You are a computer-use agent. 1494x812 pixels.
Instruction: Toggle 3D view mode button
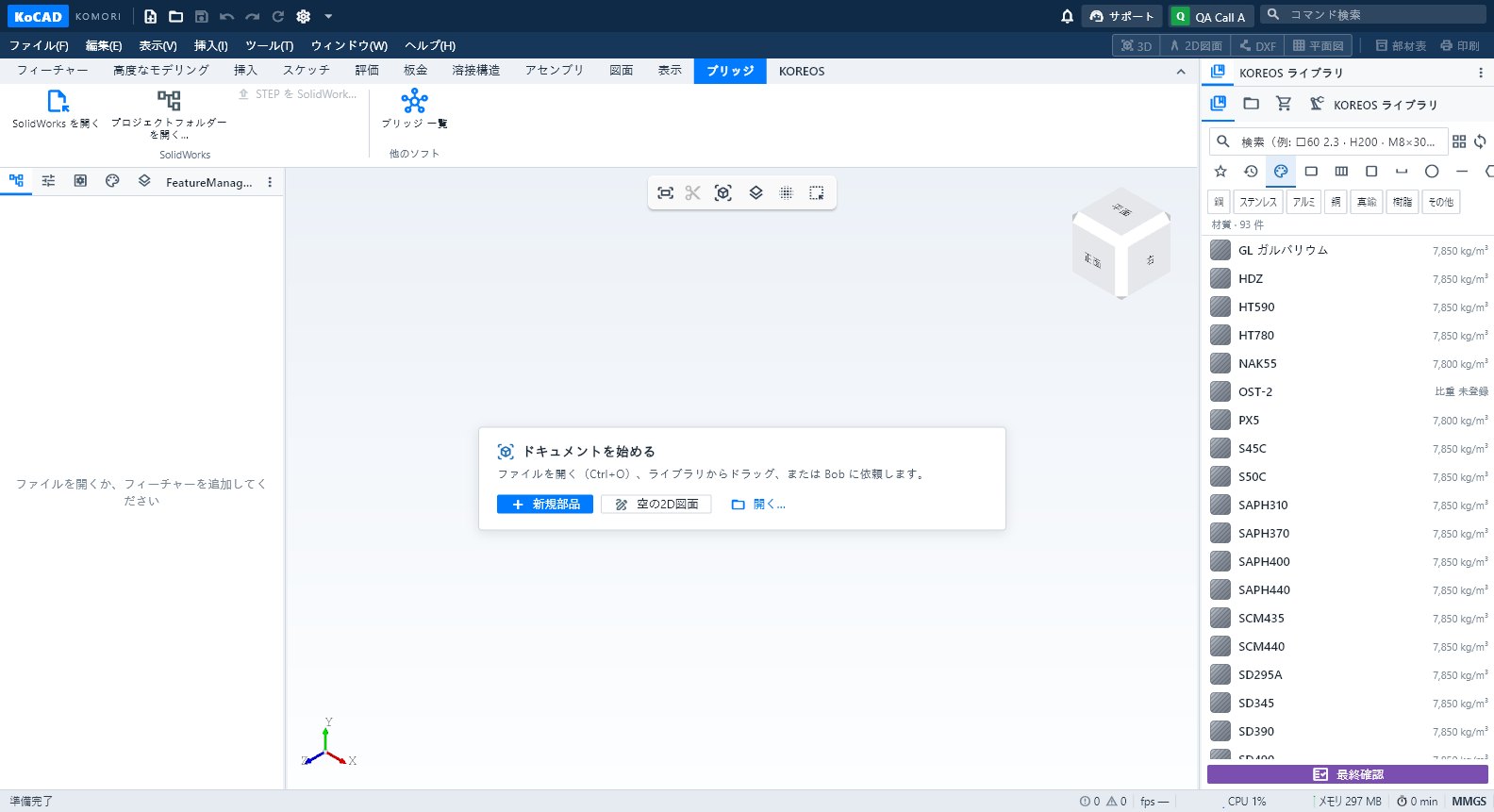pos(1136,45)
